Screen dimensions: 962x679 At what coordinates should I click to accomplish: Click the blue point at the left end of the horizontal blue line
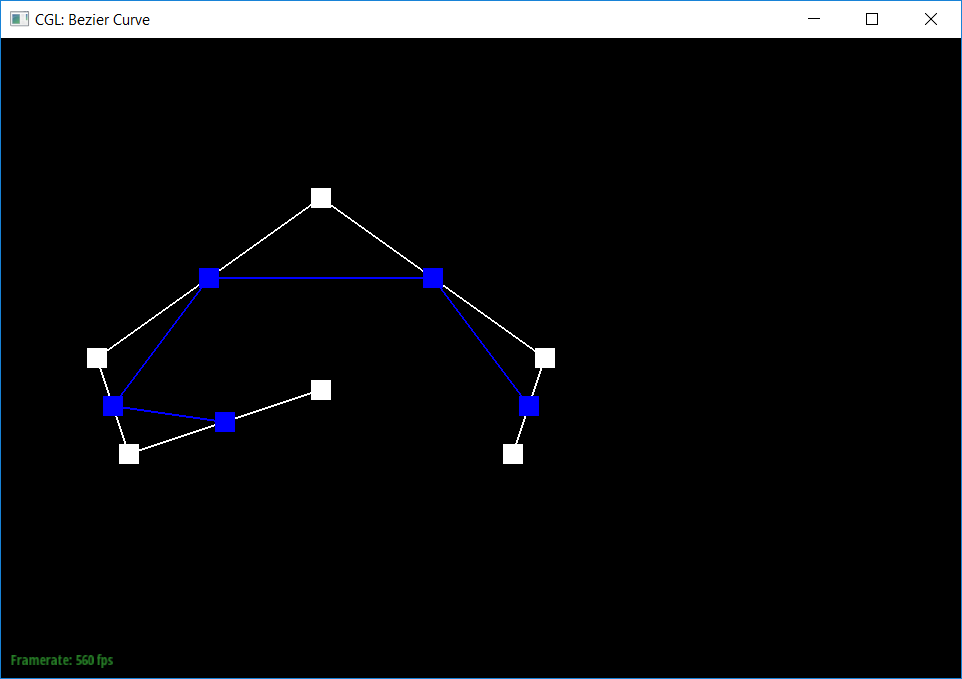point(209,278)
